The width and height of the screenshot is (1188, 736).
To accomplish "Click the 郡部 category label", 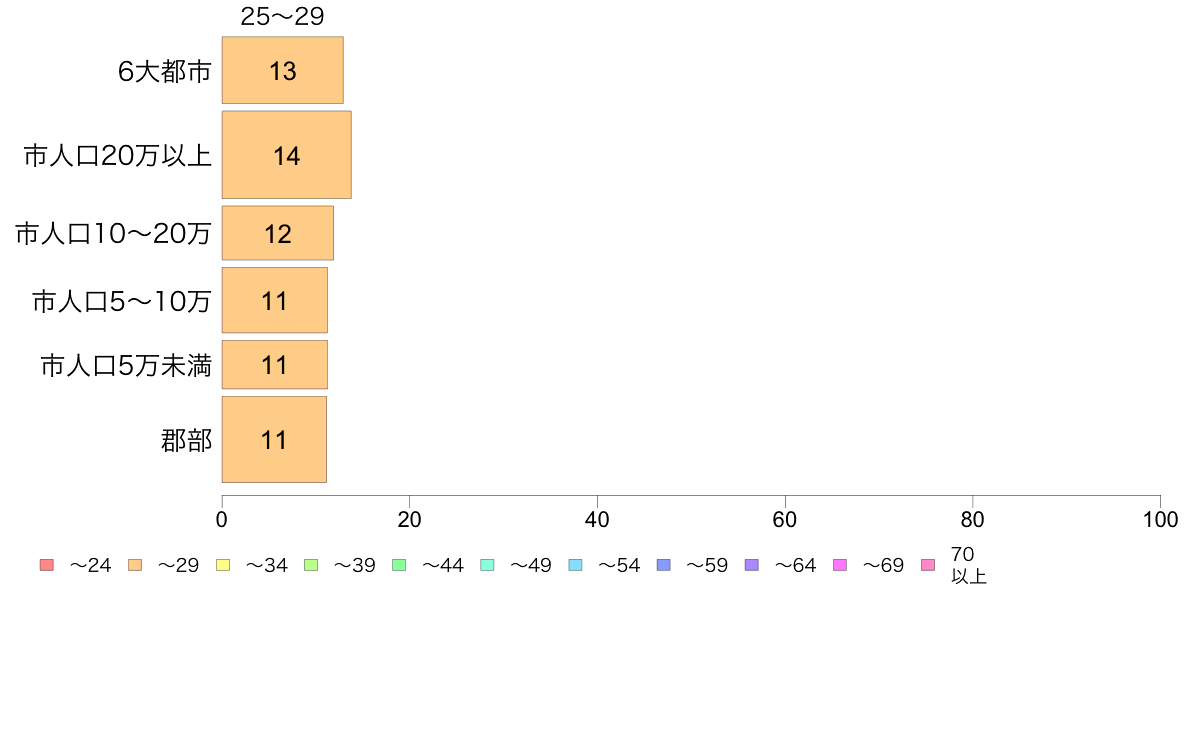I will pos(186,440).
